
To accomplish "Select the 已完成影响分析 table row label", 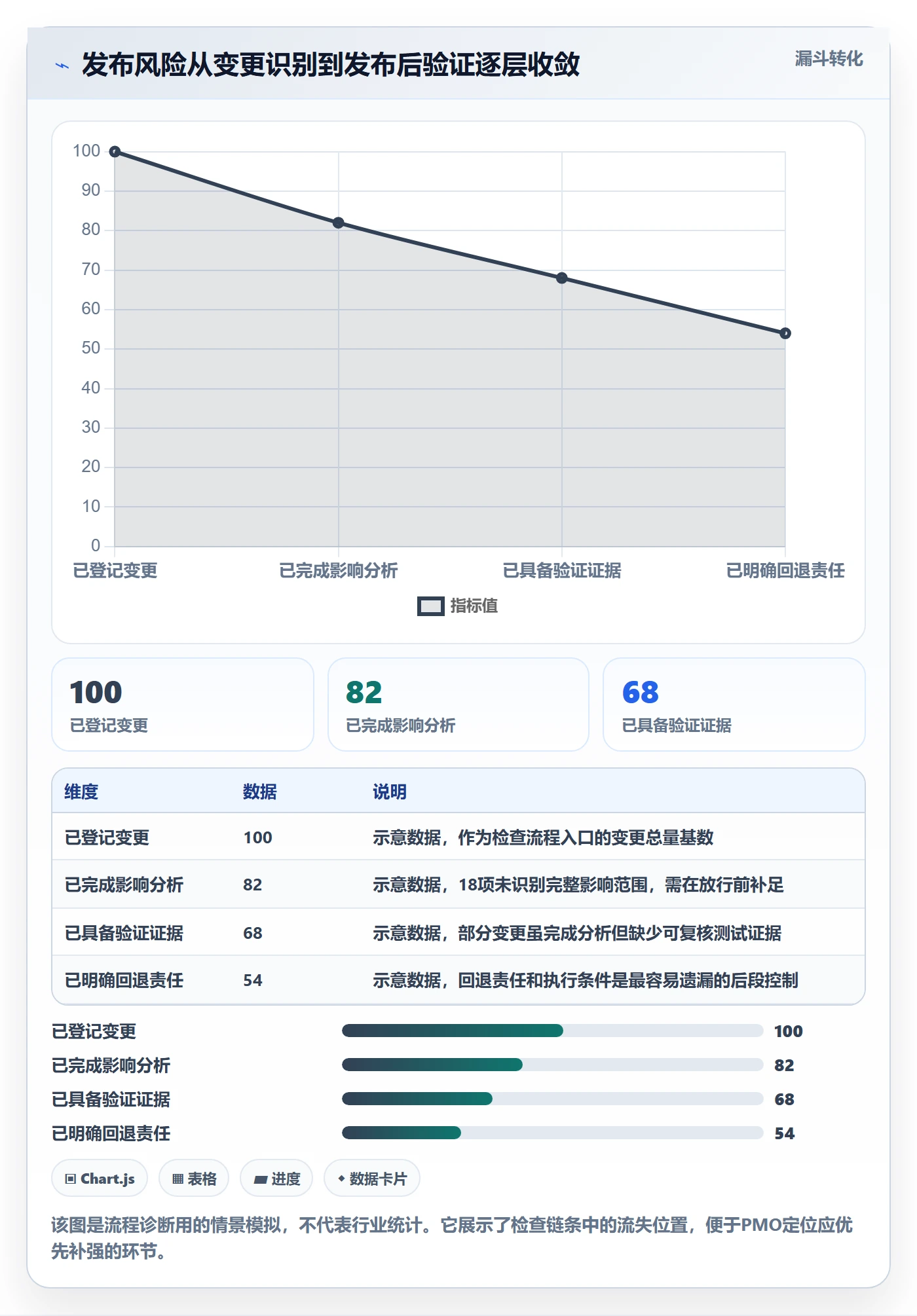I will (x=124, y=885).
